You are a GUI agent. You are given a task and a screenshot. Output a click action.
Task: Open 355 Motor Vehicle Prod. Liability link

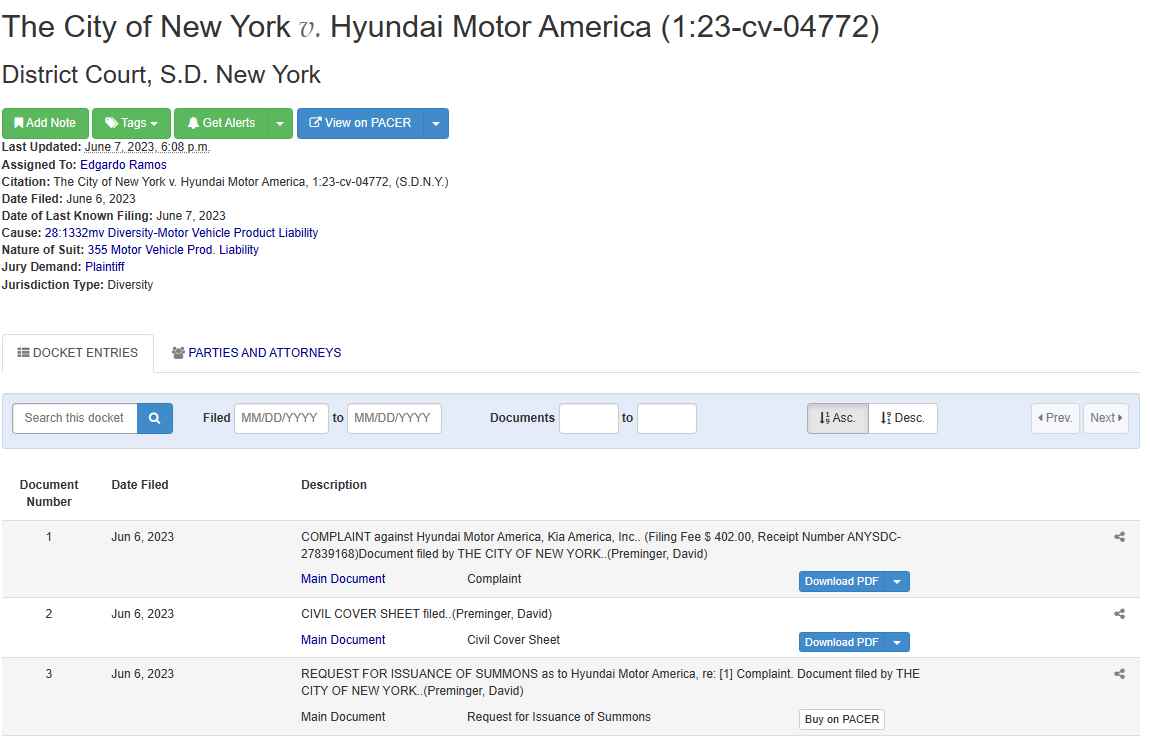pos(173,250)
